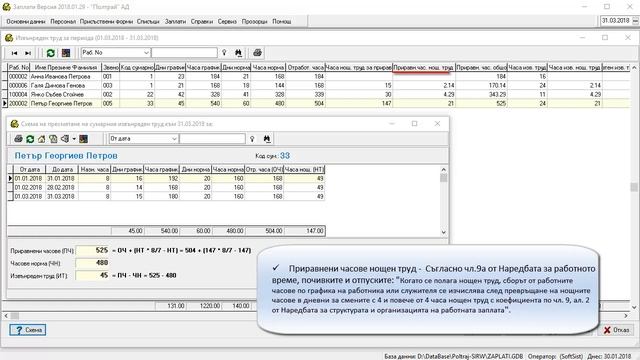Click the app icon in main title bar
Screen dimensions: 640x360
7,7
